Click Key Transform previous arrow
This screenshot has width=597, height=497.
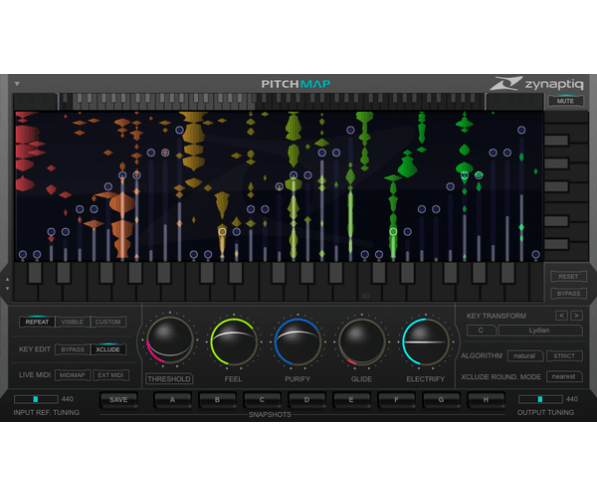point(562,315)
